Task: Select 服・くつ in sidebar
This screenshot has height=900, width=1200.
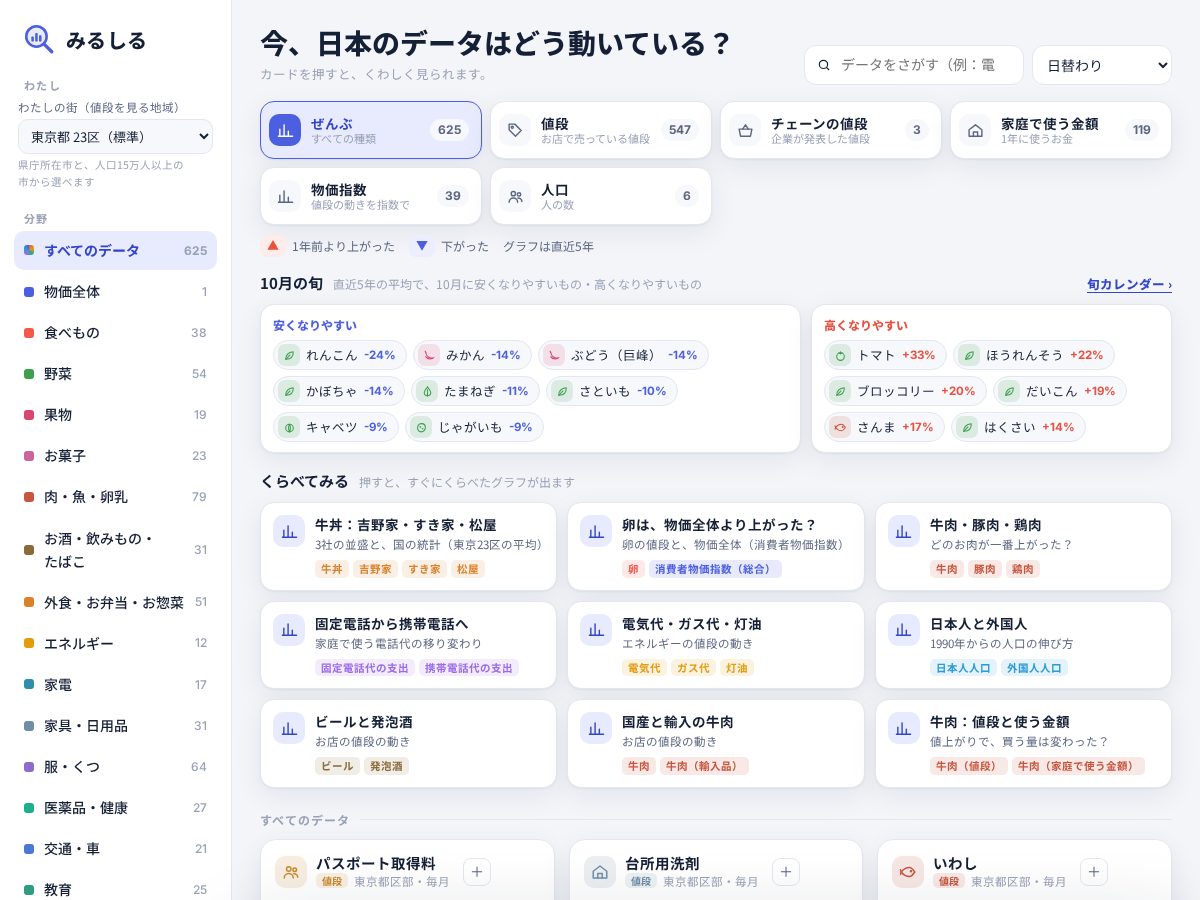Action: pyautogui.click(x=115, y=766)
